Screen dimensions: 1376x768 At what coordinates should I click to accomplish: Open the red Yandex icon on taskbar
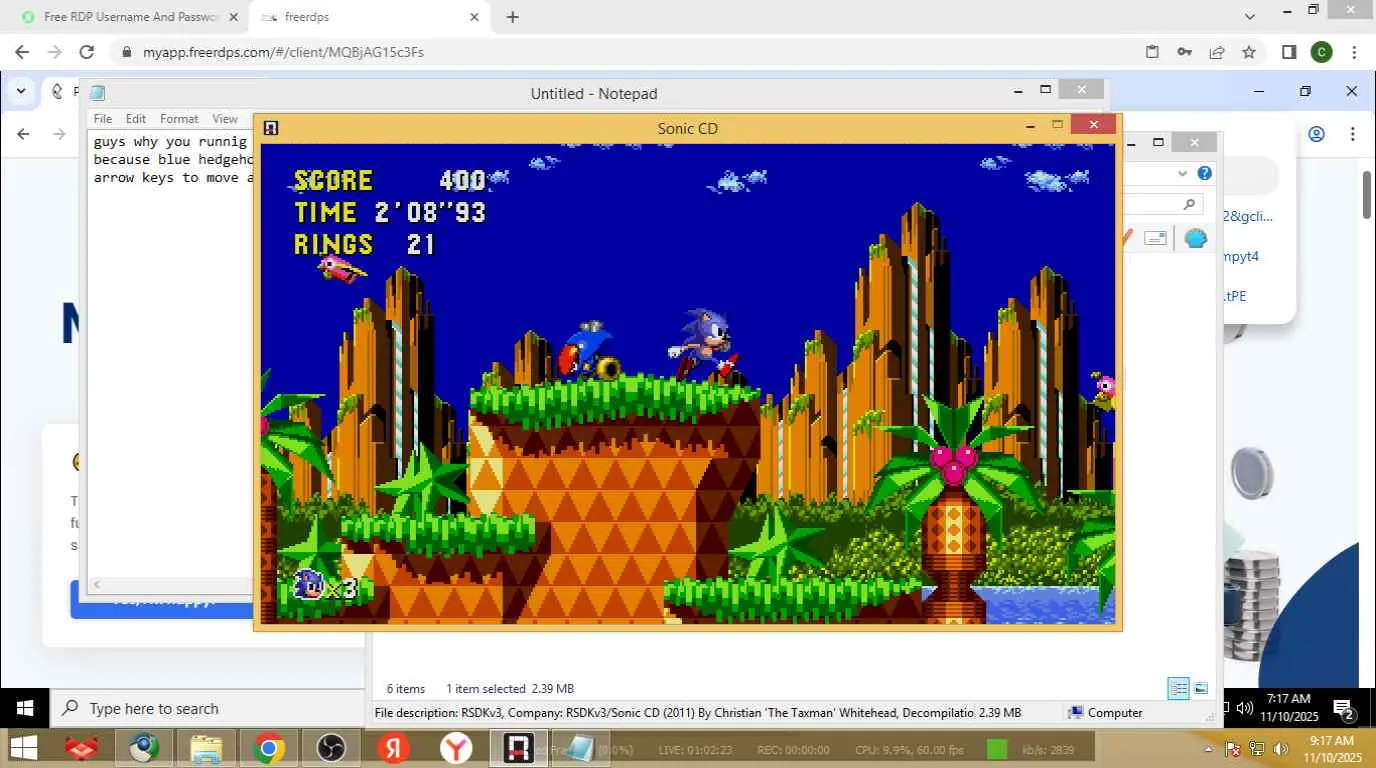pyautogui.click(x=393, y=748)
